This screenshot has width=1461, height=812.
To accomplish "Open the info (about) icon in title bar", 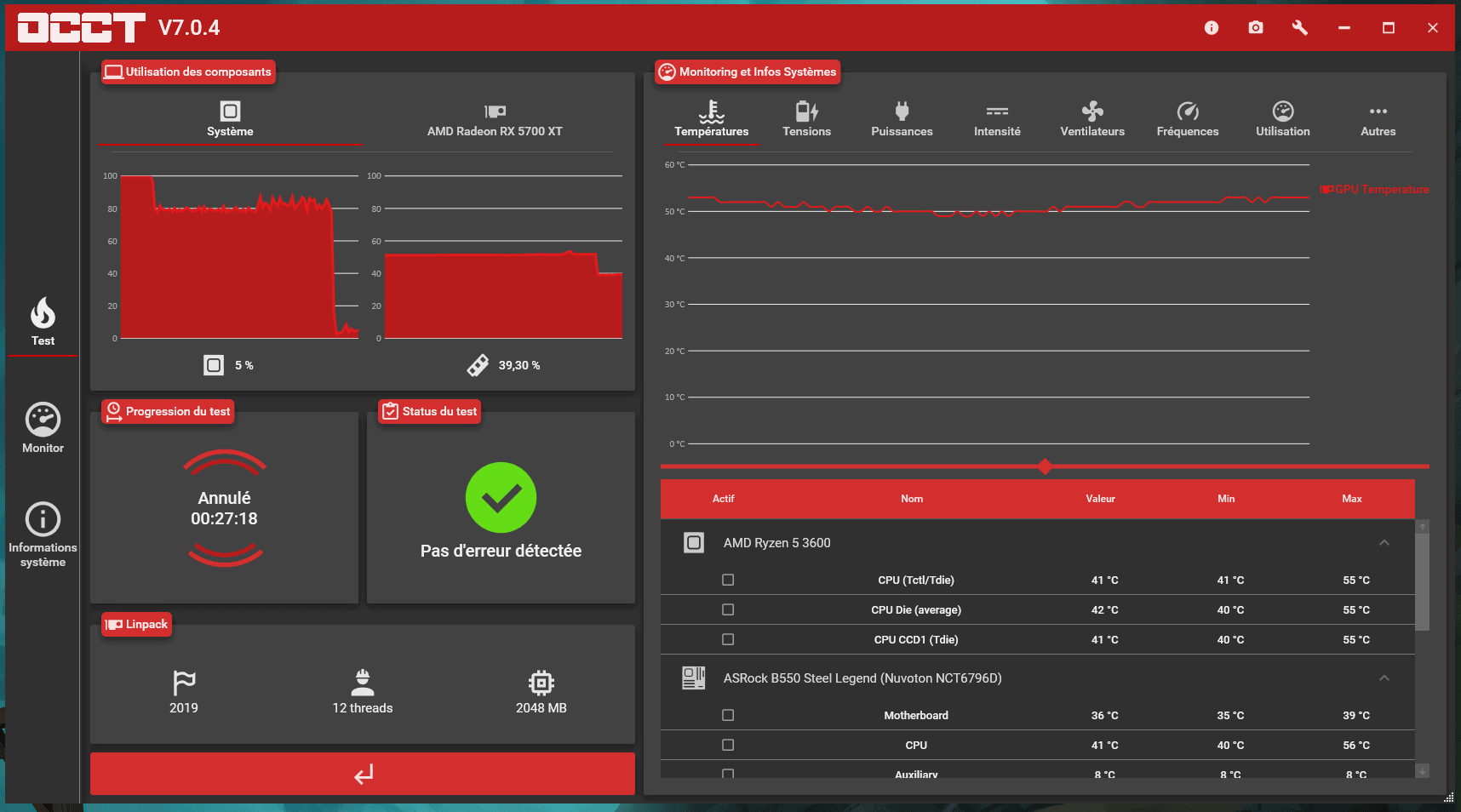I will tap(1212, 28).
